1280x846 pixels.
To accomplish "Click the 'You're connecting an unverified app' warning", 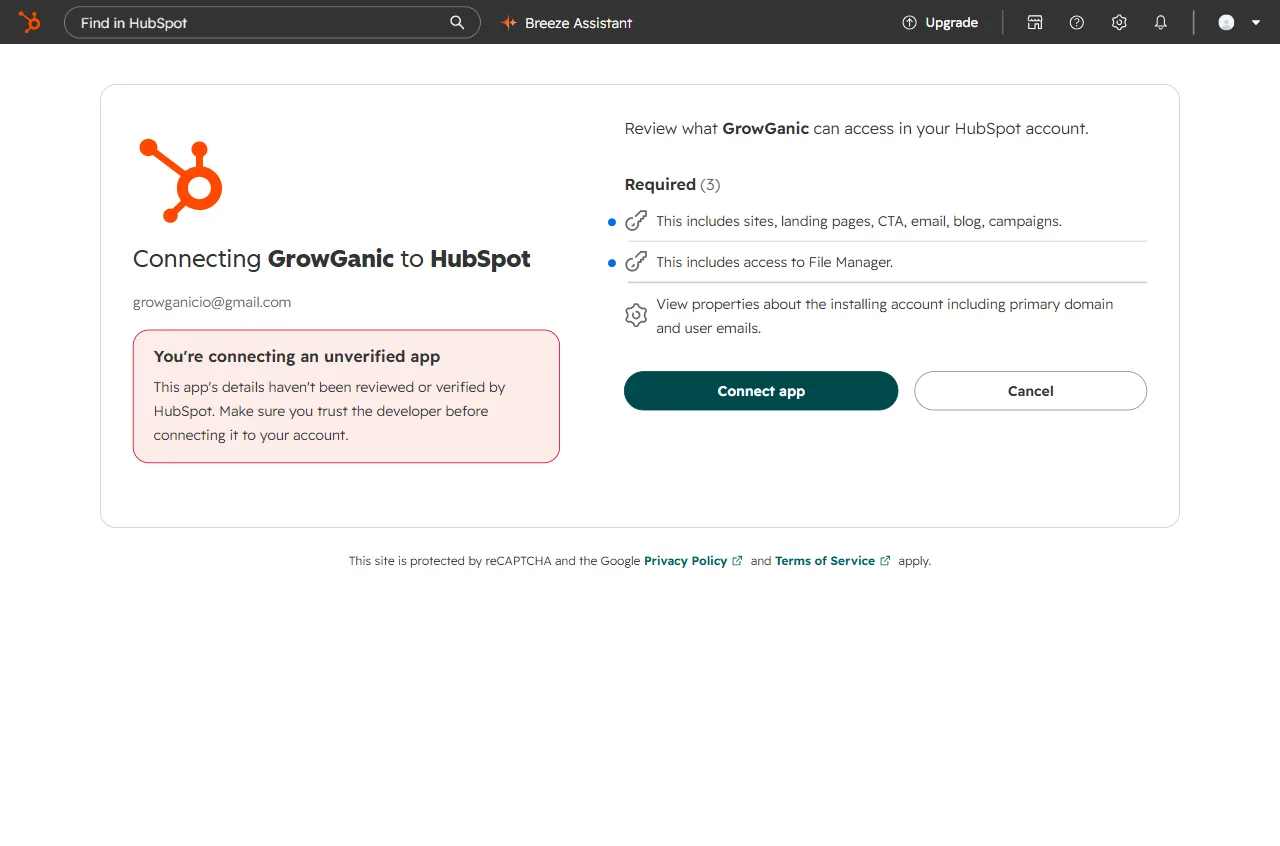I will tap(346, 396).
